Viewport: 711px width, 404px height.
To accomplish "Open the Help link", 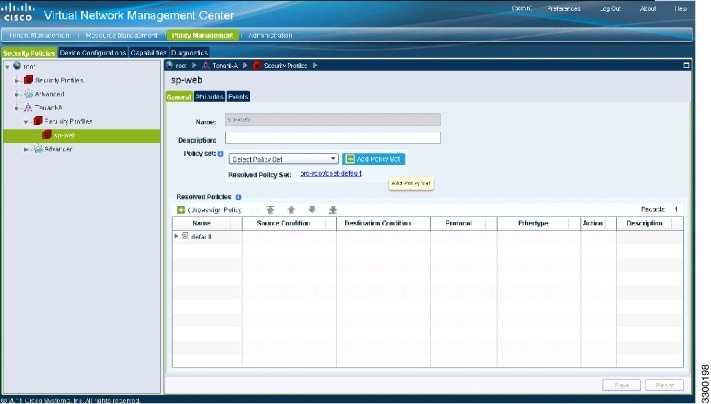I will 680,9.
